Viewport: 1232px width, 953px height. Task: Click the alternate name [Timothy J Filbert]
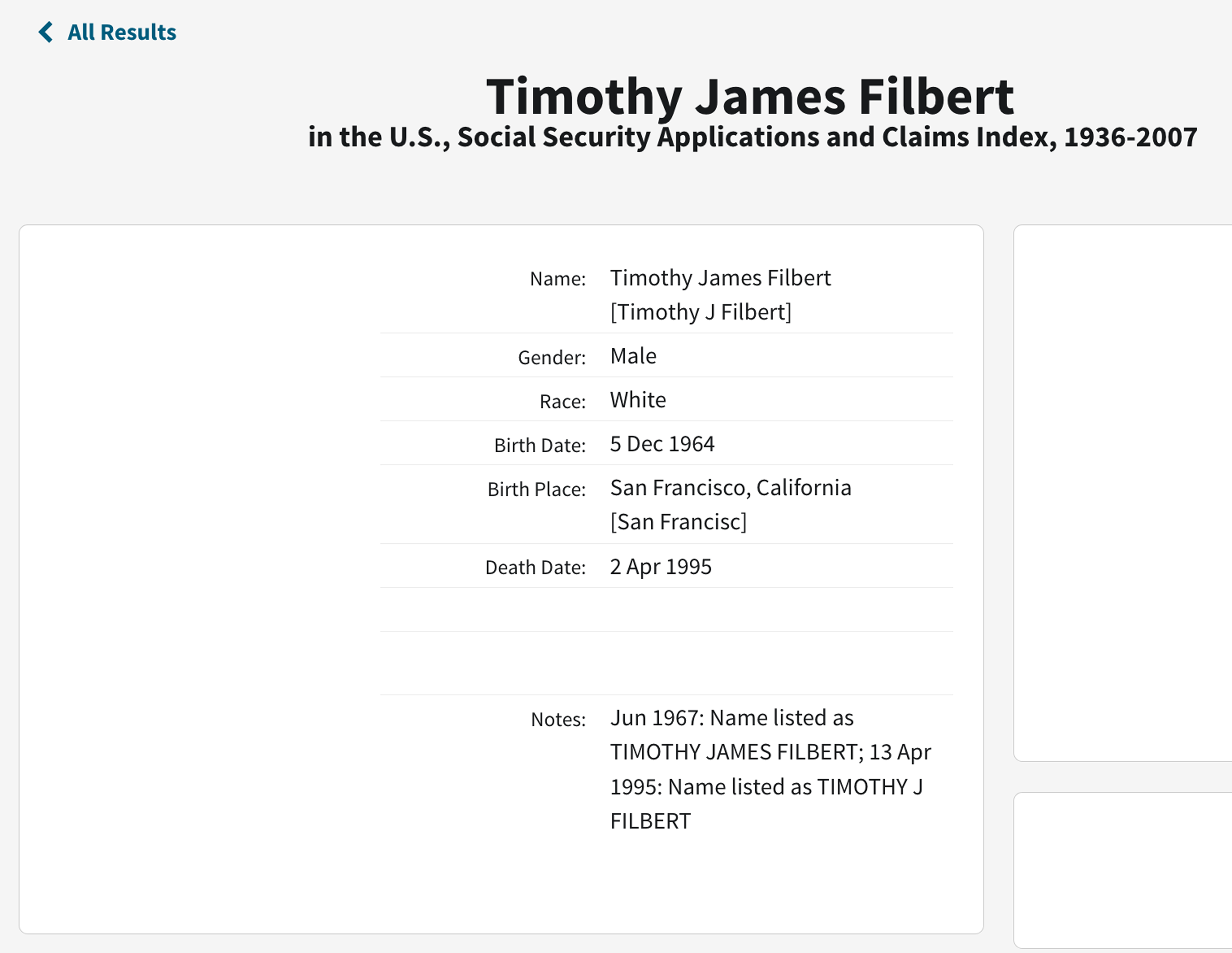point(701,312)
